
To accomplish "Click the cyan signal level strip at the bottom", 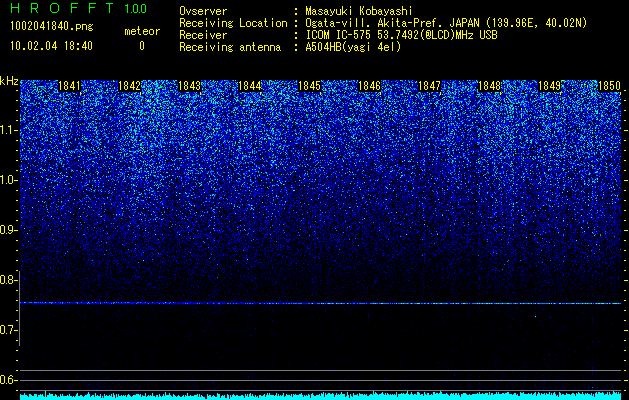I will pyautogui.click(x=321, y=396).
